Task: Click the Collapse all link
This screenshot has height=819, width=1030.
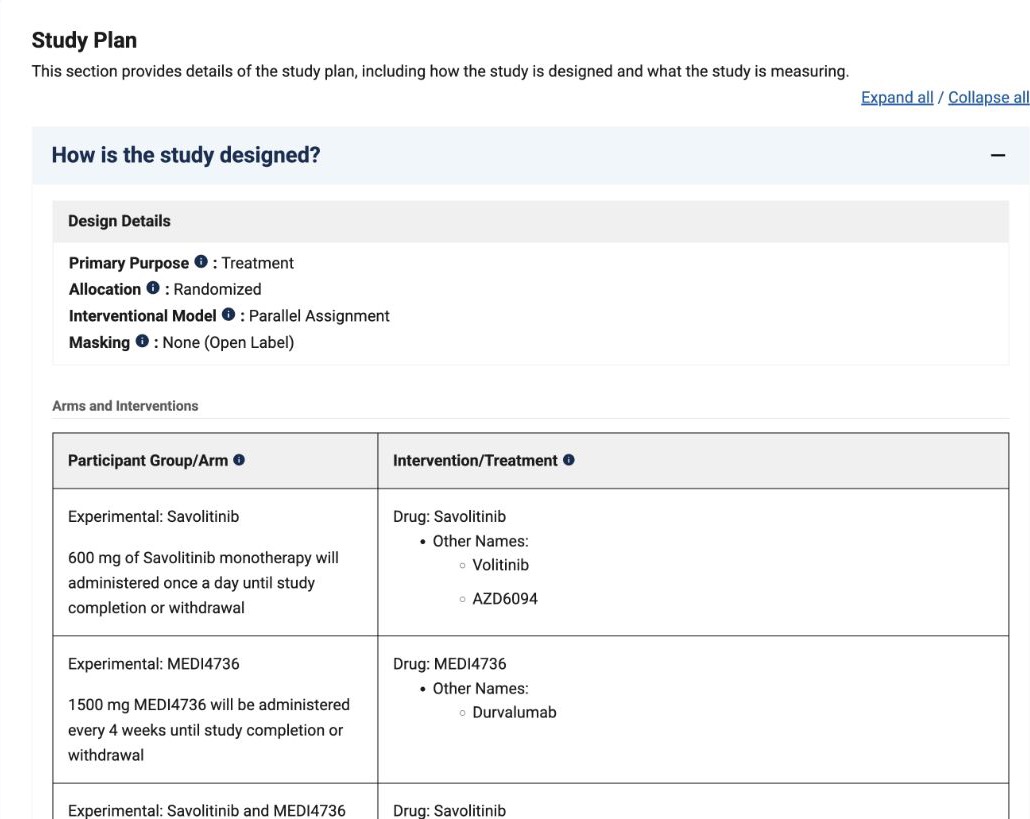Action: tap(988, 97)
